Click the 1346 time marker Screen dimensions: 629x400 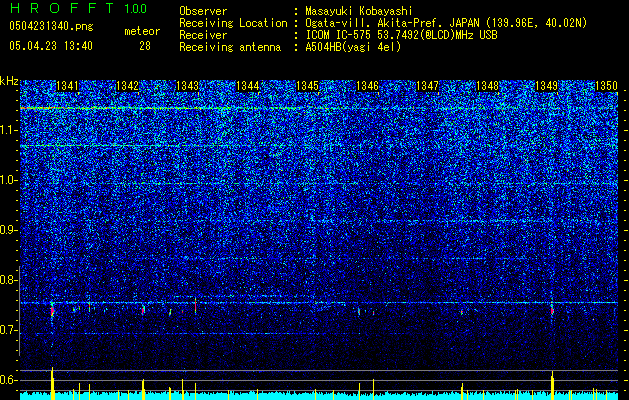point(367,86)
